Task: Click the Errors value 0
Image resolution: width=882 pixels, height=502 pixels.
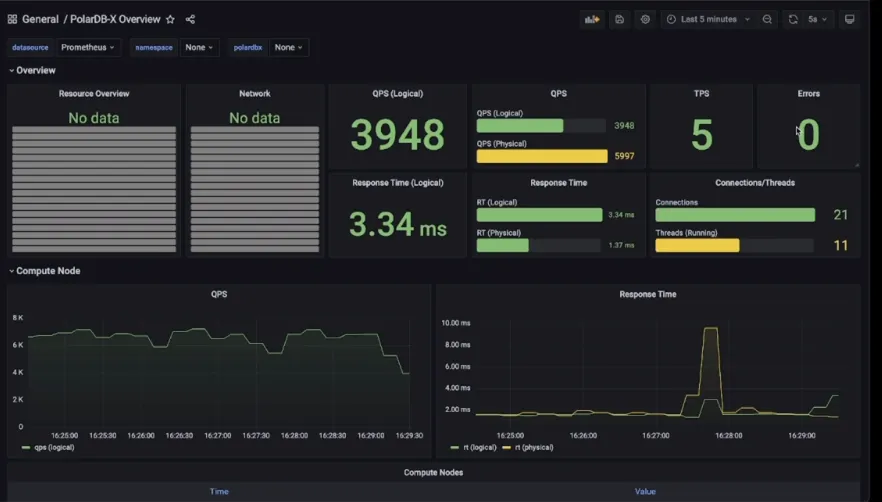Action: click(x=808, y=135)
